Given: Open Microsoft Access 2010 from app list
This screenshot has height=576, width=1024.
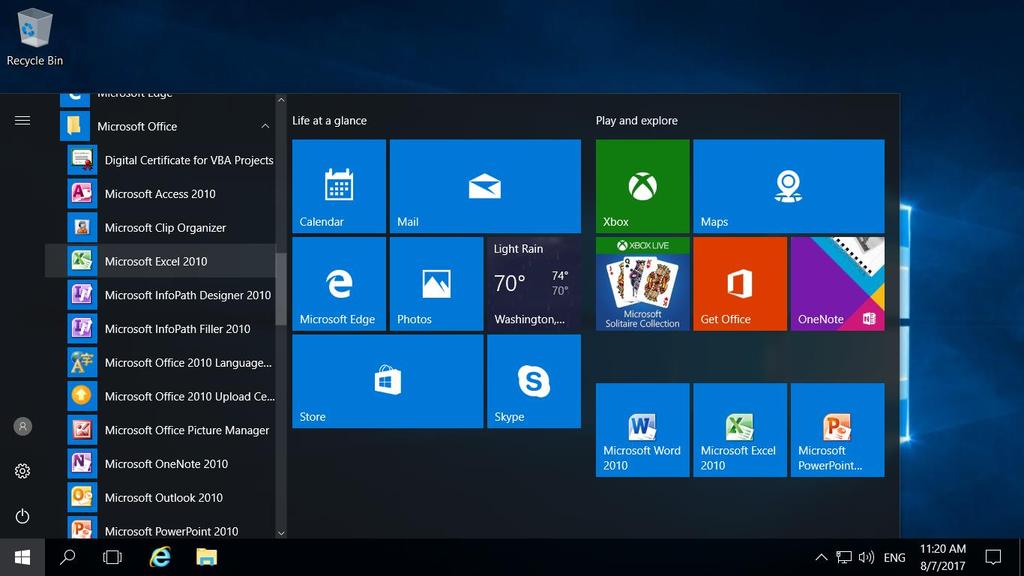Looking at the screenshot, I should 160,193.
